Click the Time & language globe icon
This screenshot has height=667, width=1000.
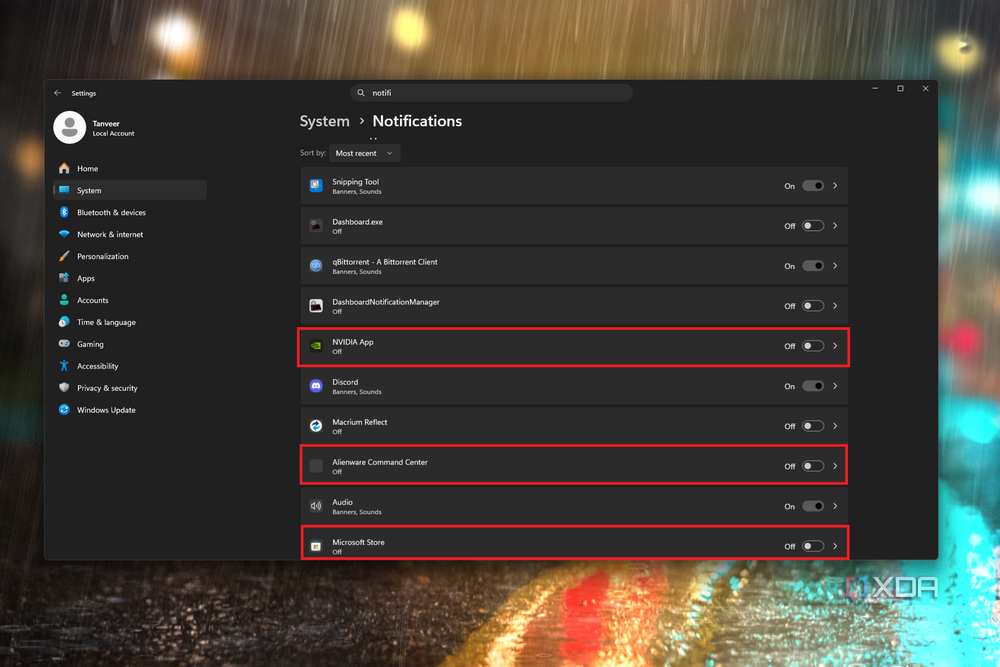[64, 322]
